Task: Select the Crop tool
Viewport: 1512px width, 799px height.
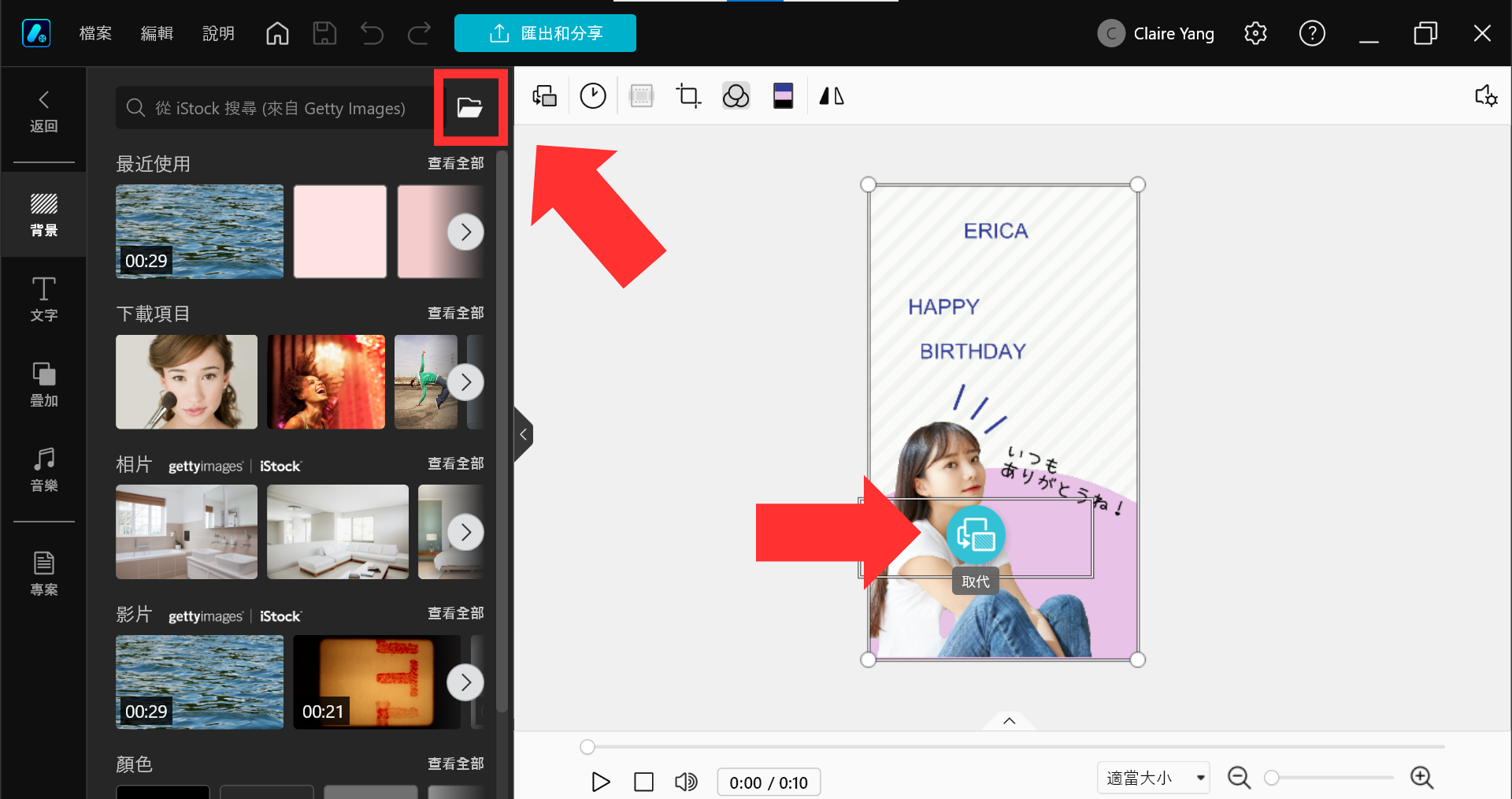Action: tap(688, 96)
